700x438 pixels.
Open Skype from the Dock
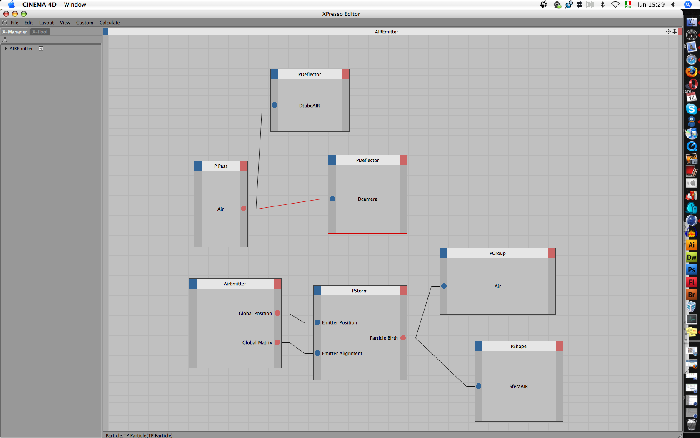click(692, 109)
